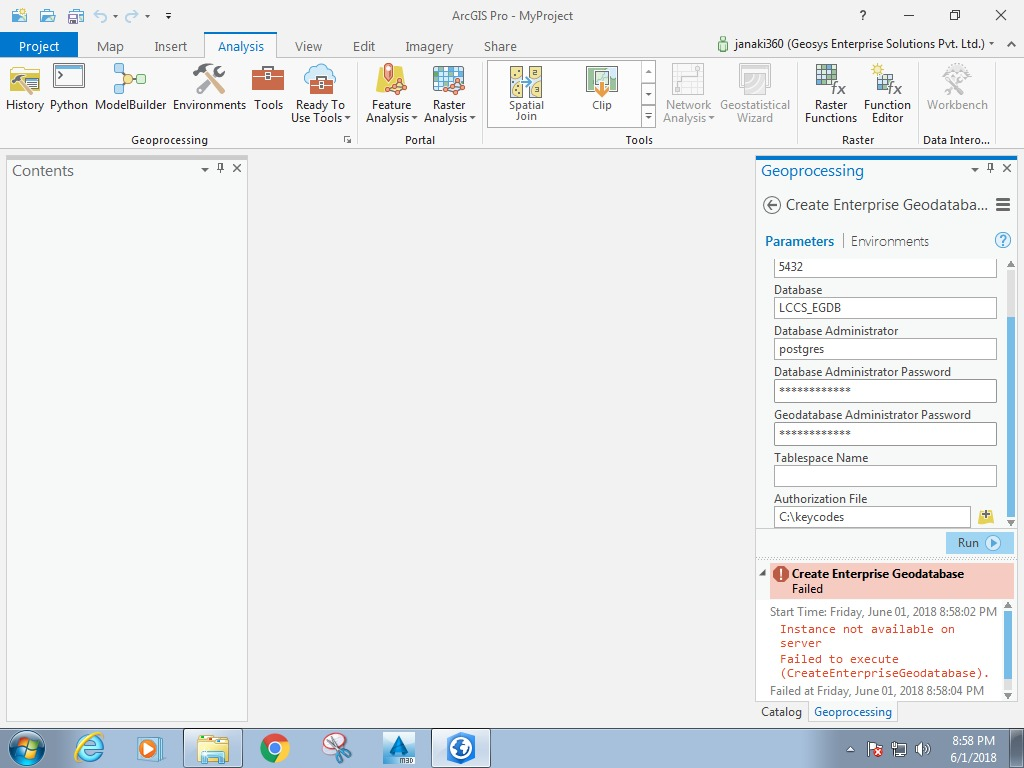Open the Tools toolbox
The width and height of the screenshot is (1024, 768).
268,88
